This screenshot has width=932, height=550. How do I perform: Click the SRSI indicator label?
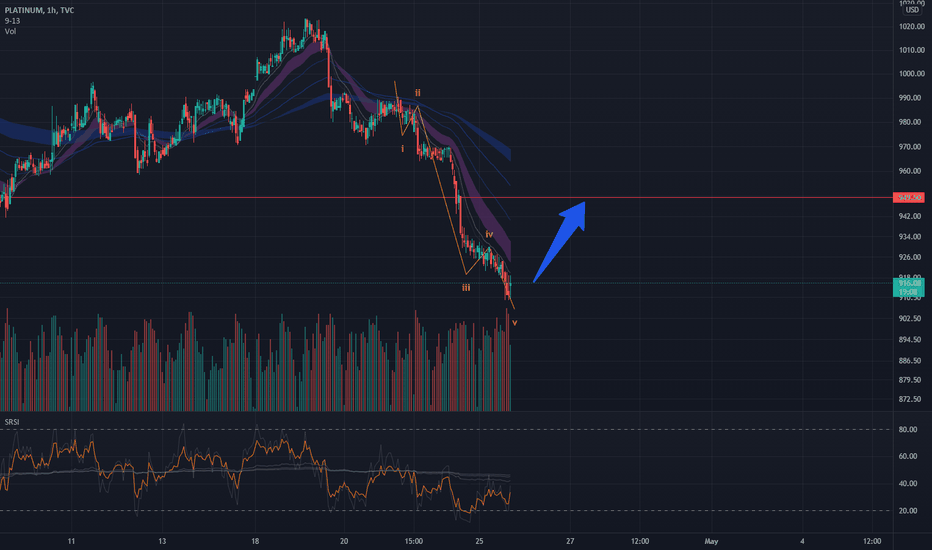(12, 422)
